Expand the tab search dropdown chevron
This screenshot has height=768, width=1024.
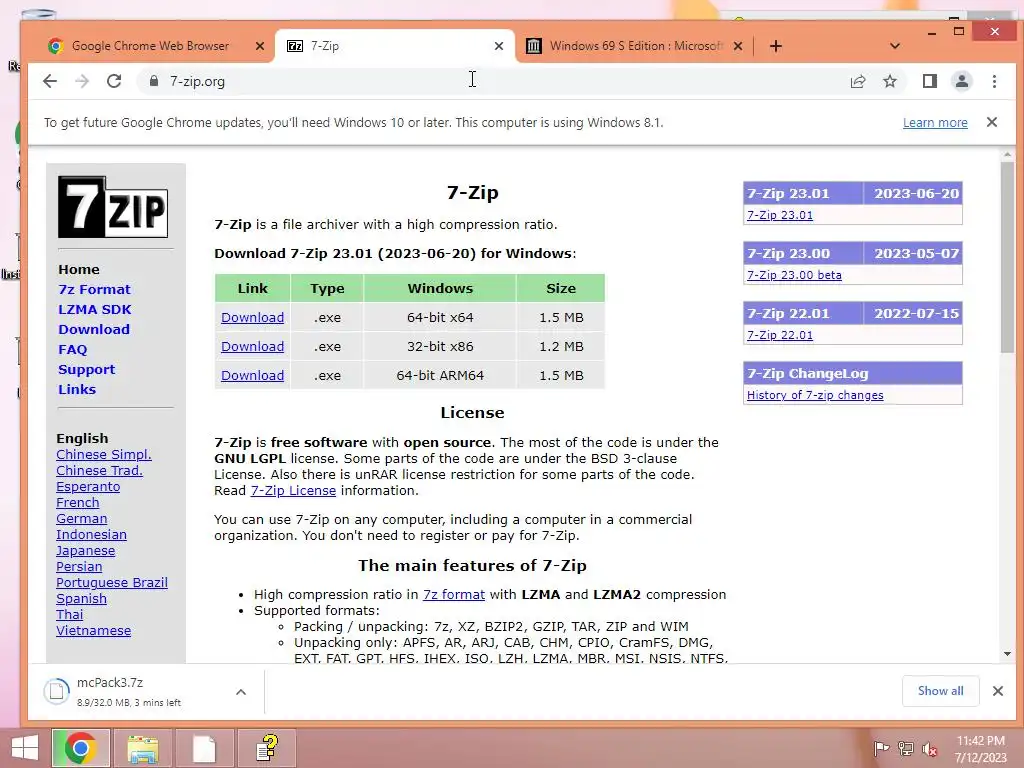pyautogui.click(x=895, y=46)
